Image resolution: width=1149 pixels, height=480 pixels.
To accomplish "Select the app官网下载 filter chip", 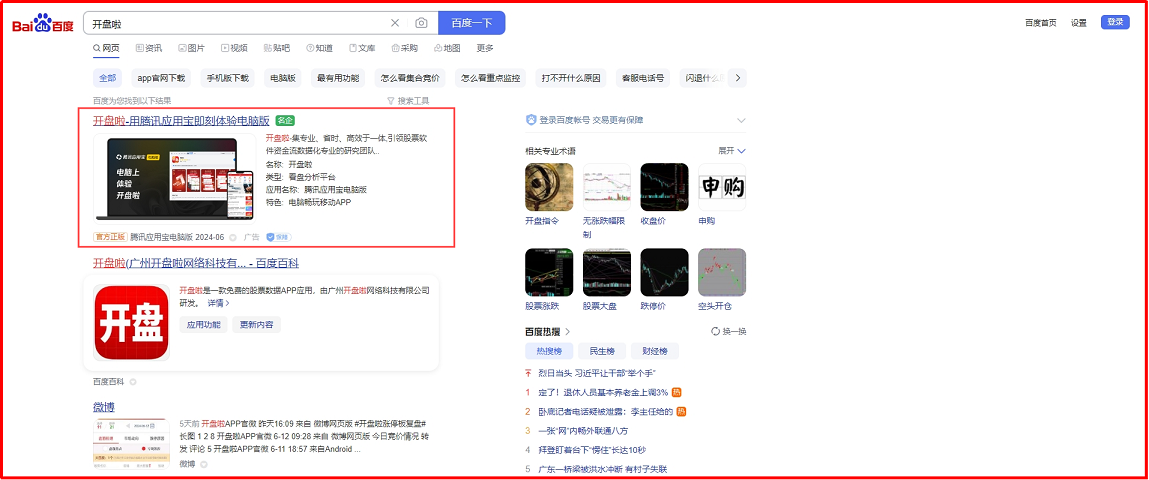I will (x=162, y=78).
